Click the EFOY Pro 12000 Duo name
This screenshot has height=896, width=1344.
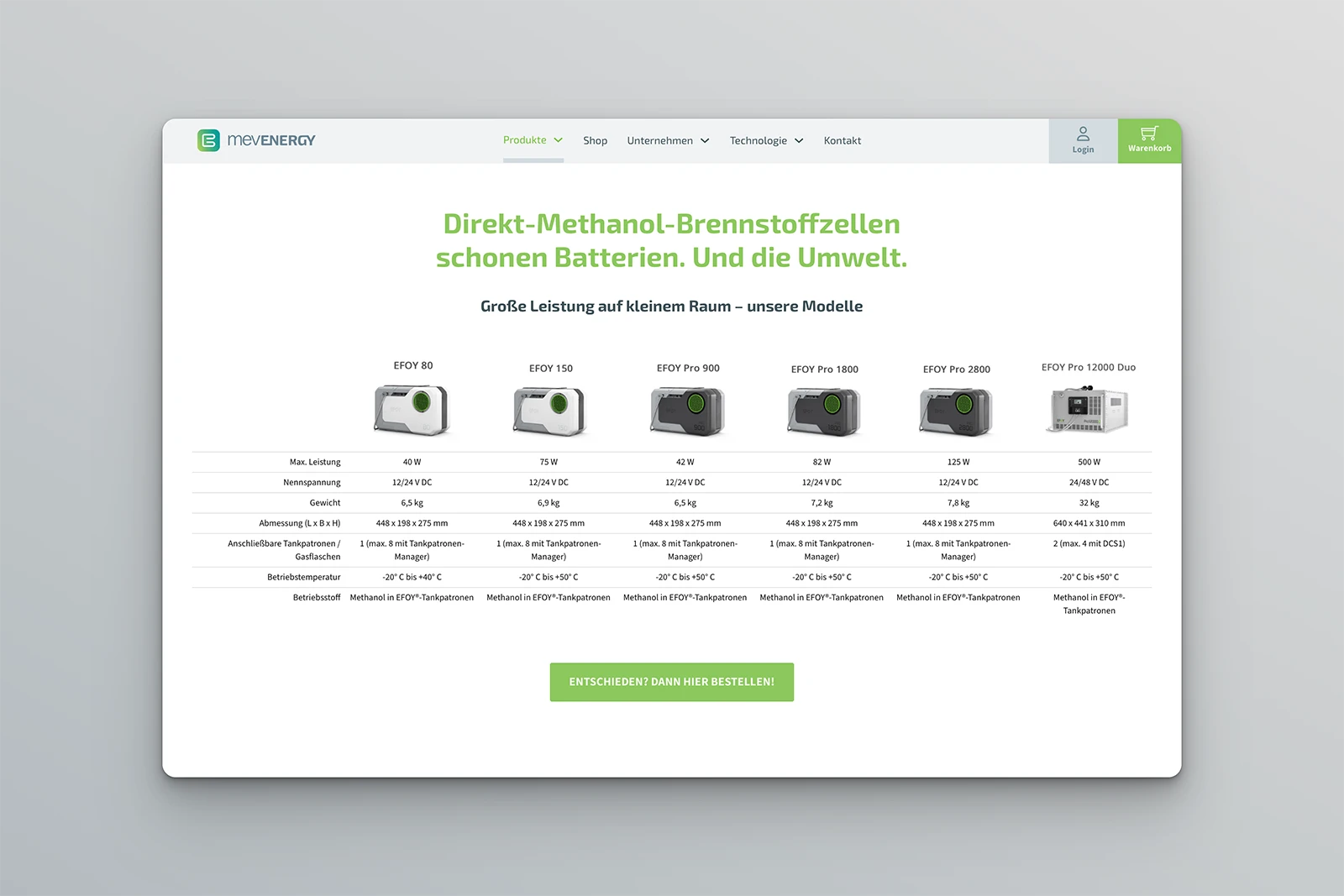click(1089, 368)
